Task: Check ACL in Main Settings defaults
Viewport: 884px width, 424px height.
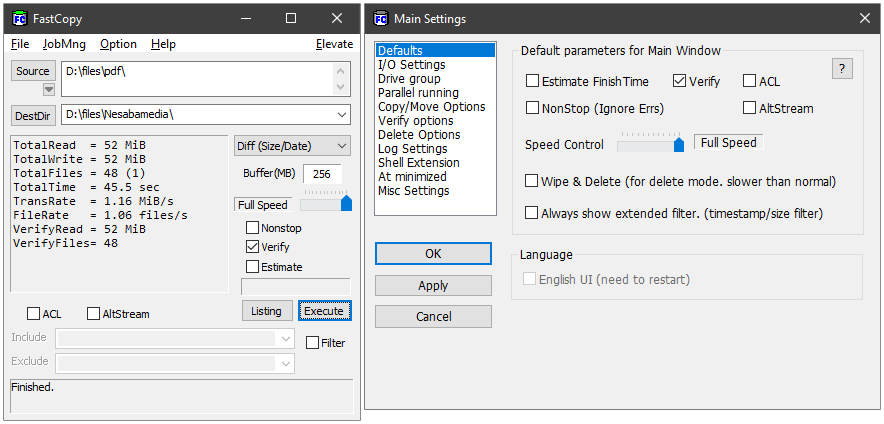Action: [x=749, y=81]
